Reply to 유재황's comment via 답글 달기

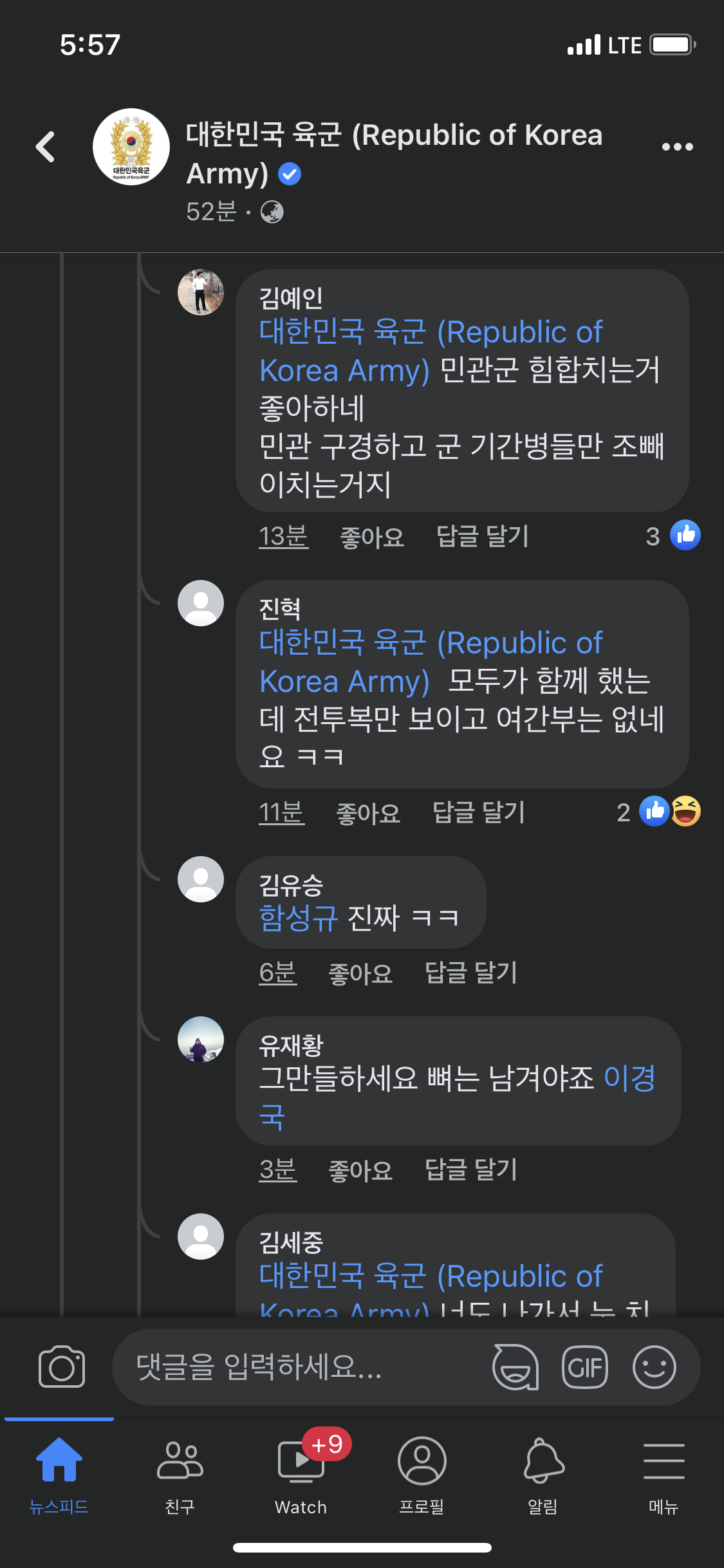[471, 1170]
